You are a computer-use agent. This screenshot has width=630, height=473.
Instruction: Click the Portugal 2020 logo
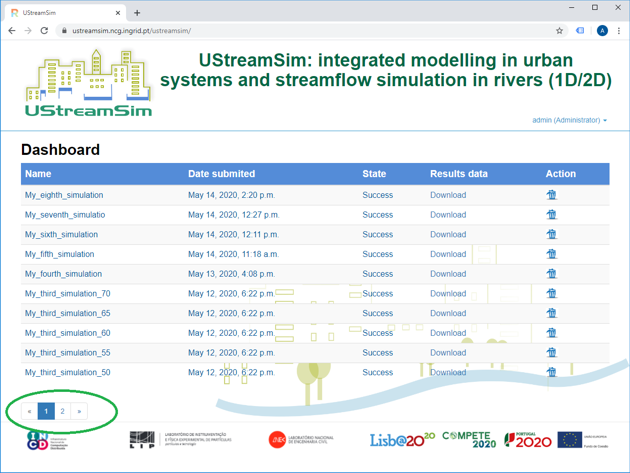[x=528, y=440]
